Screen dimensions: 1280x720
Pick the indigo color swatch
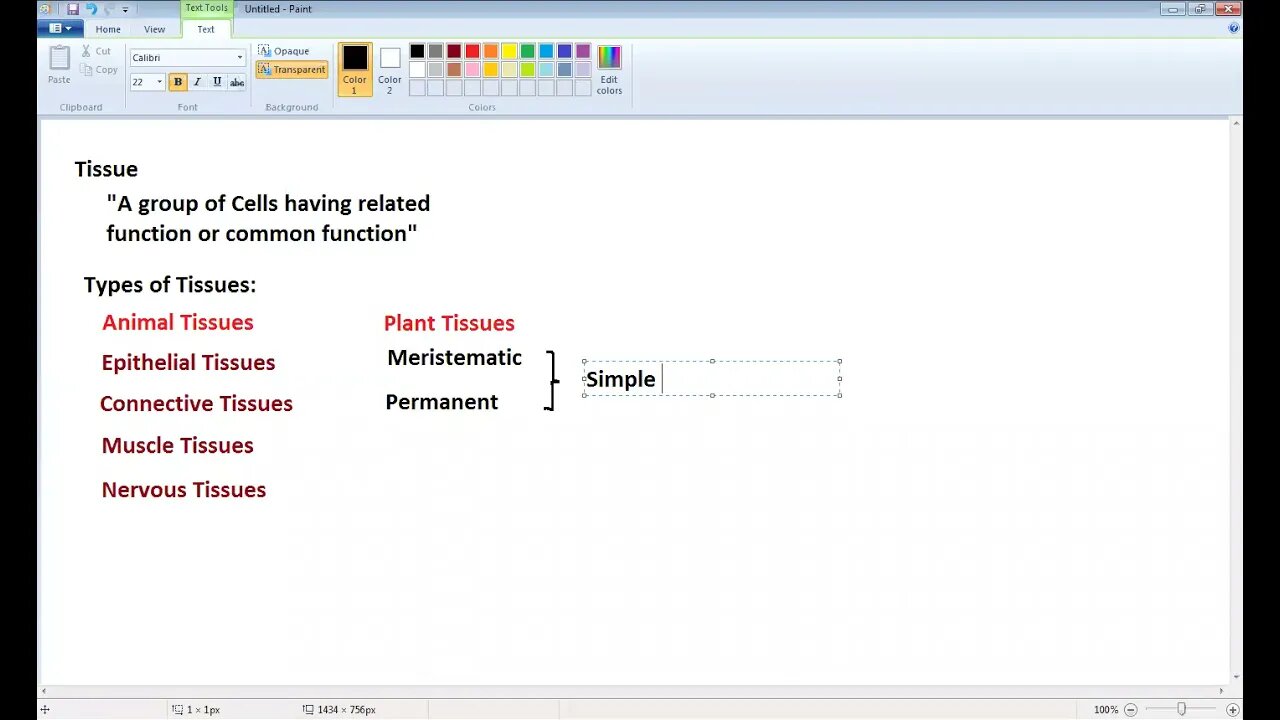pos(564,51)
